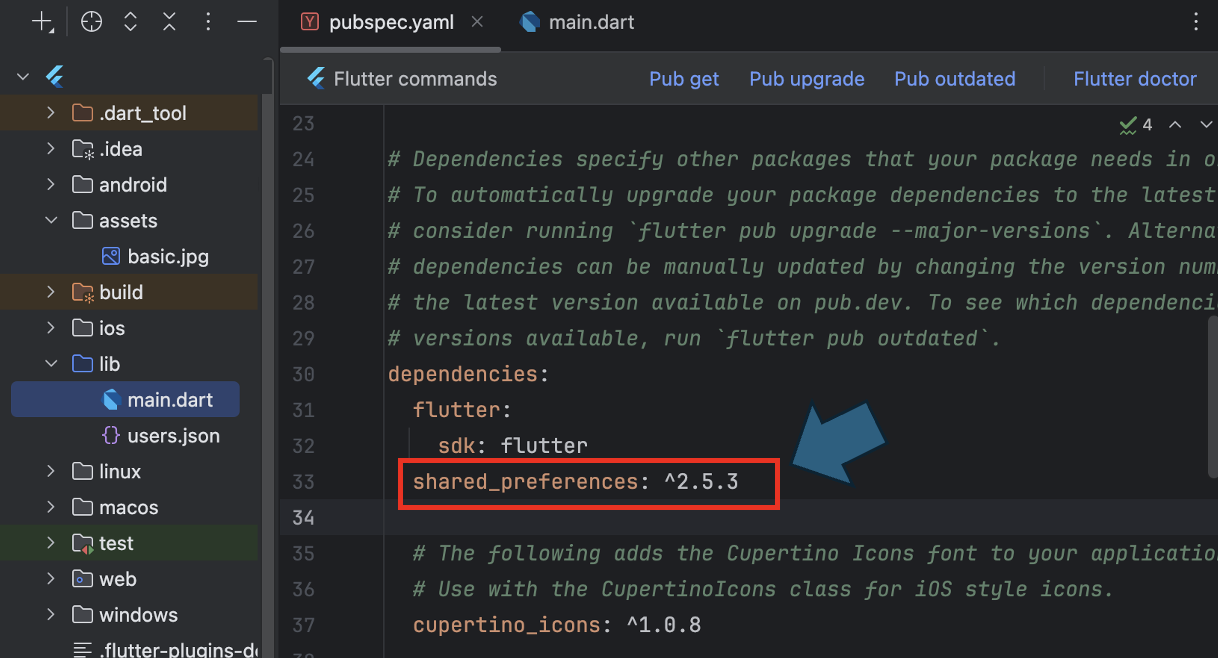Expand the web folder
Screen dimensions: 1218x658
tap(51, 579)
